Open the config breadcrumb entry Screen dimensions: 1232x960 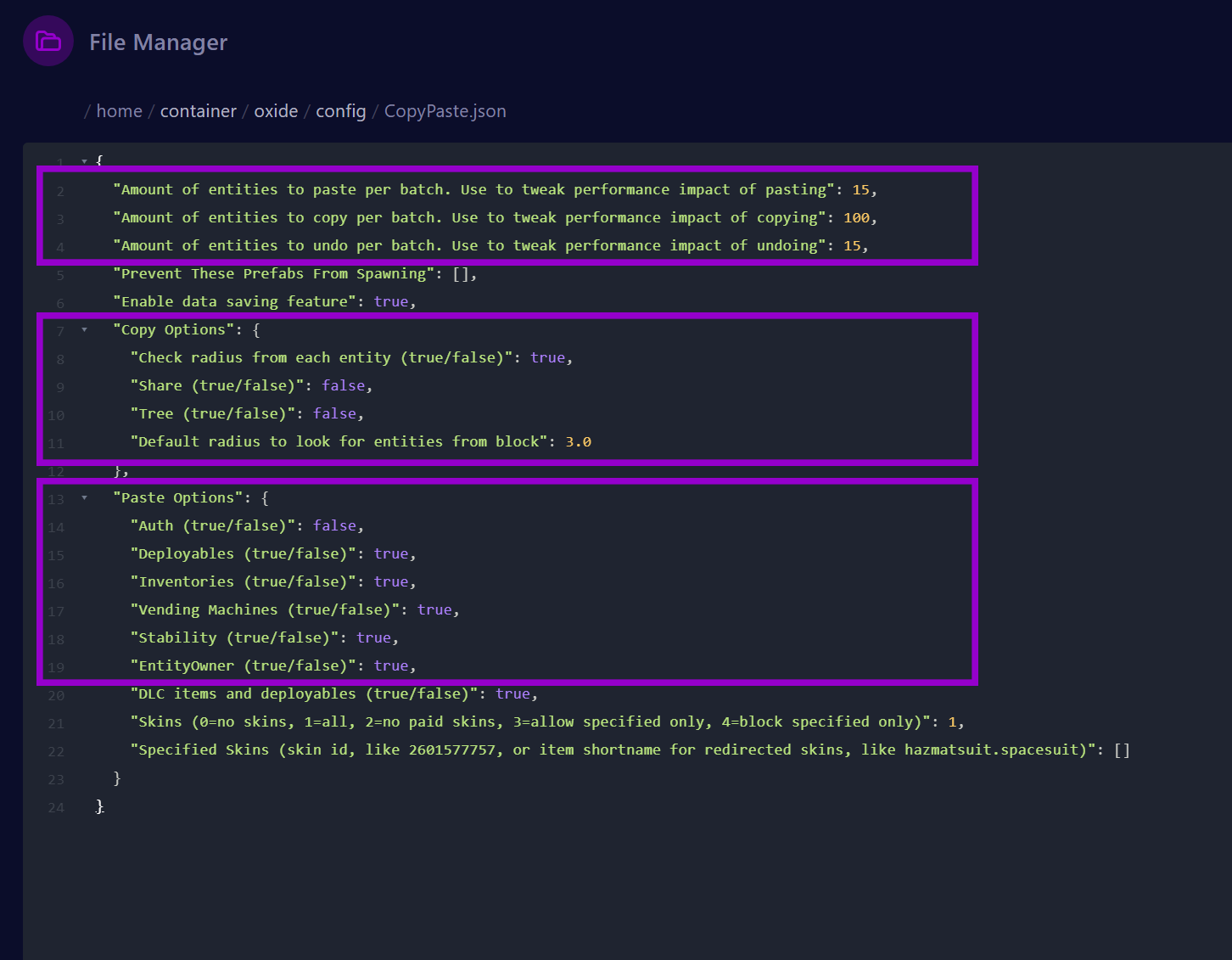coord(340,110)
